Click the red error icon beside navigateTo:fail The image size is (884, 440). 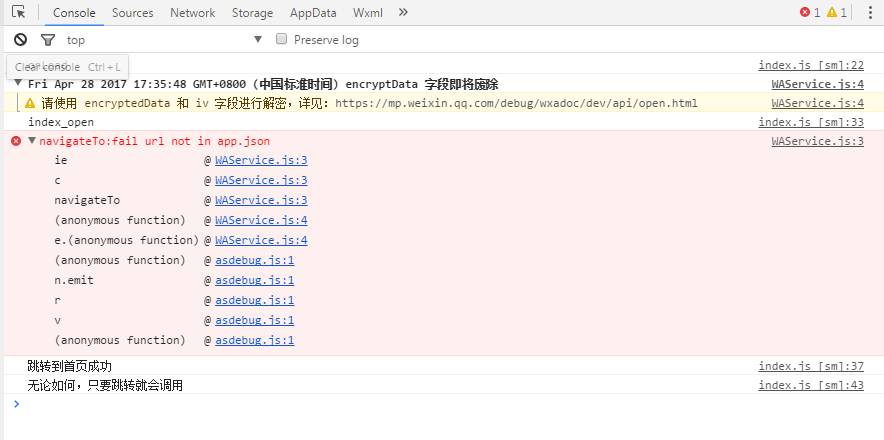[x=15, y=141]
